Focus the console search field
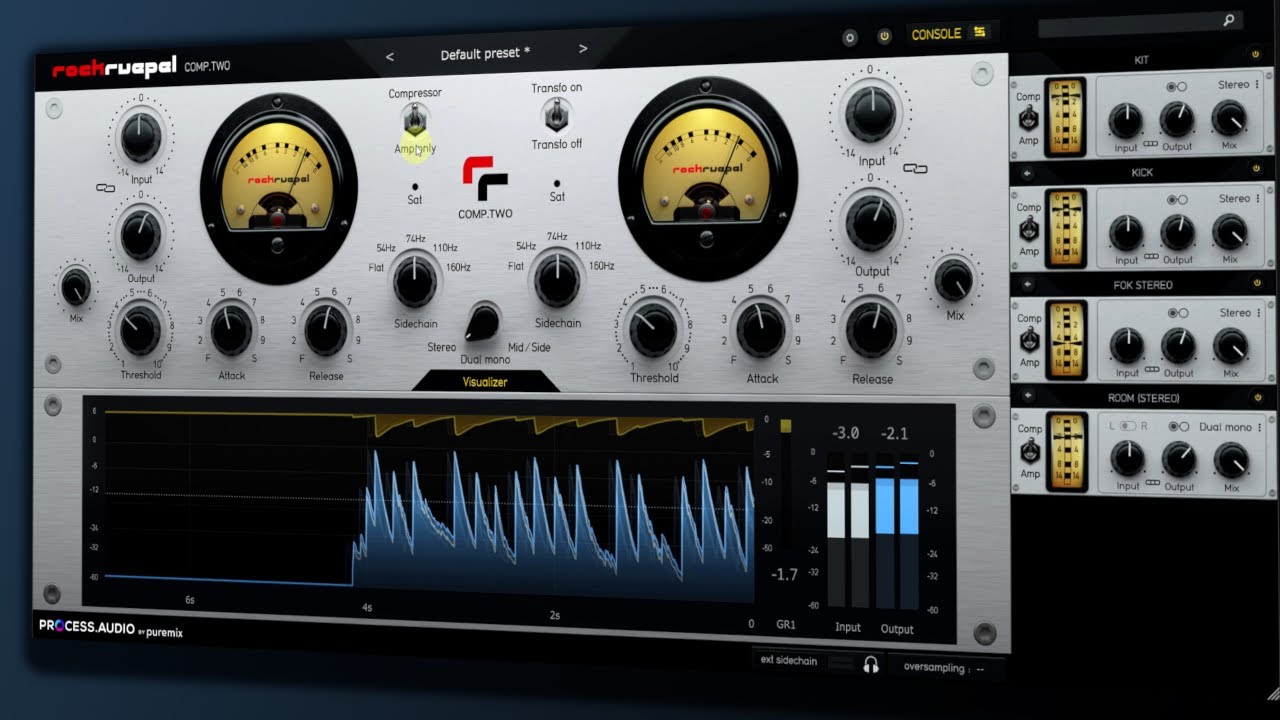The width and height of the screenshot is (1280, 720). coord(1139,23)
